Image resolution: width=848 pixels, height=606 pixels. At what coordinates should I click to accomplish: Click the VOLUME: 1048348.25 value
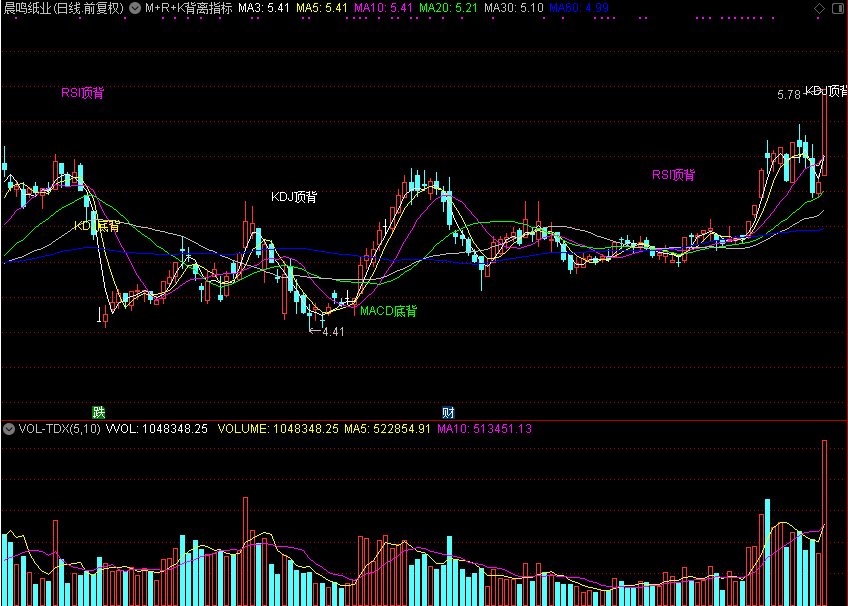278,429
